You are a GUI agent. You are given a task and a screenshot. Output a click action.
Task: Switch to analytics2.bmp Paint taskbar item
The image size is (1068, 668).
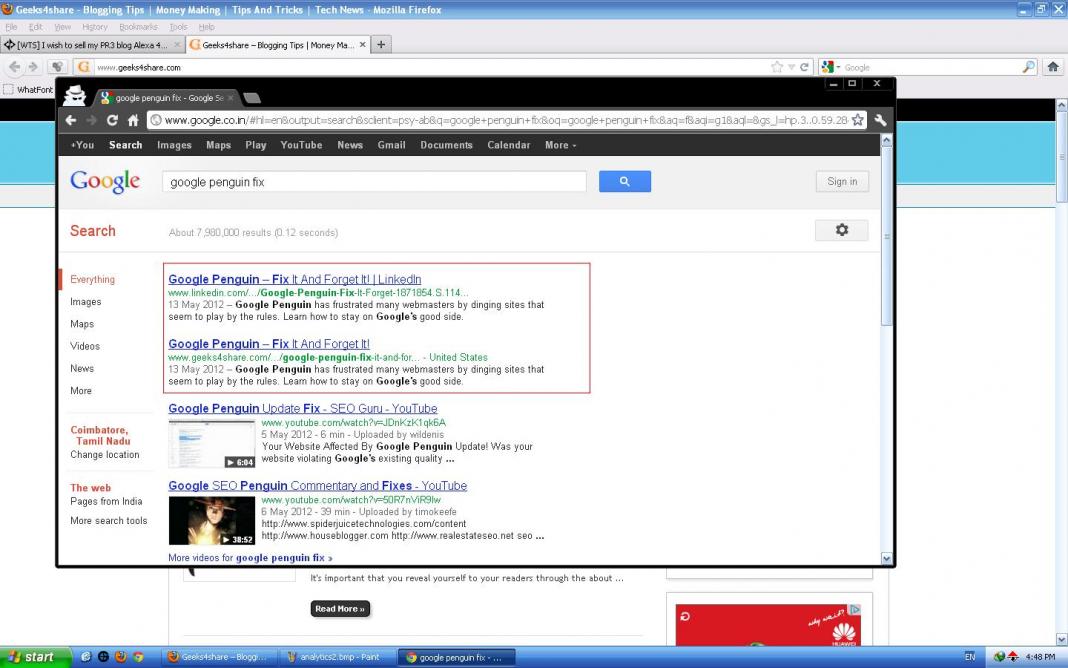pyautogui.click(x=336, y=657)
